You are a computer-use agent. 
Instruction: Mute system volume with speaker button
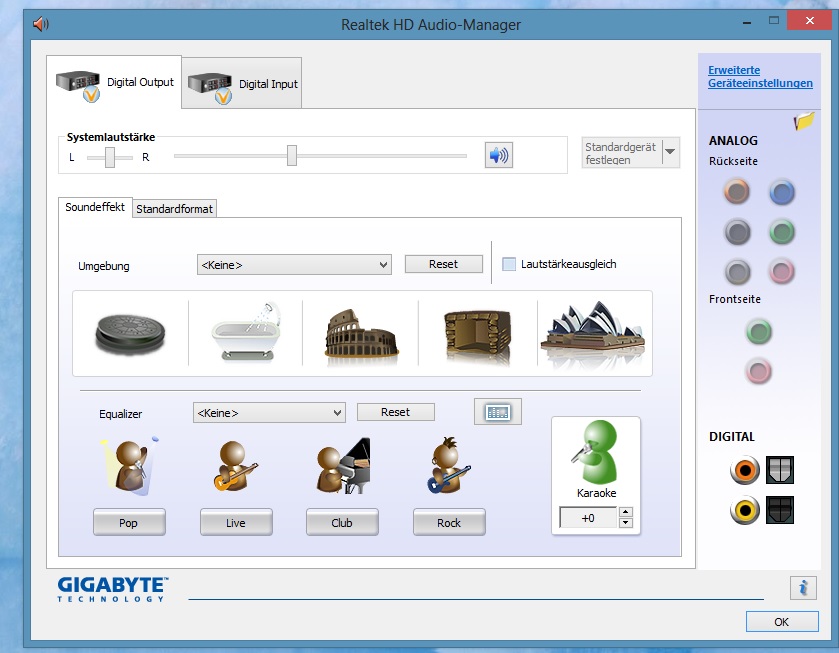pyautogui.click(x=499, y=155)
